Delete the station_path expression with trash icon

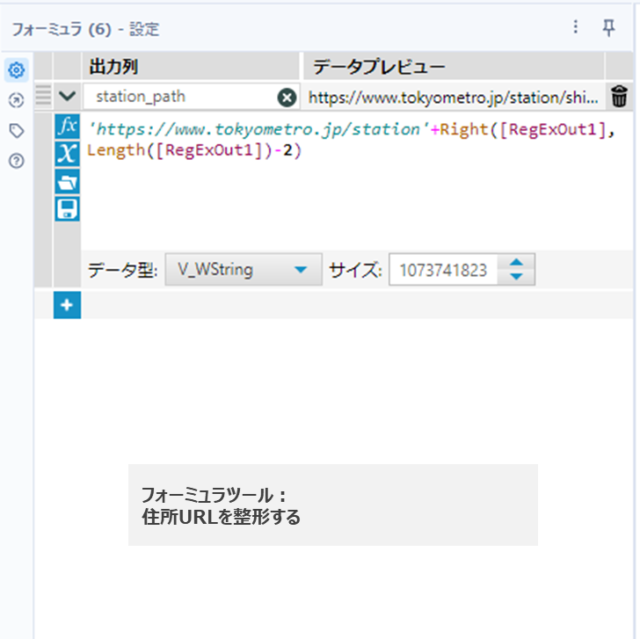click(x=620, y=97)
